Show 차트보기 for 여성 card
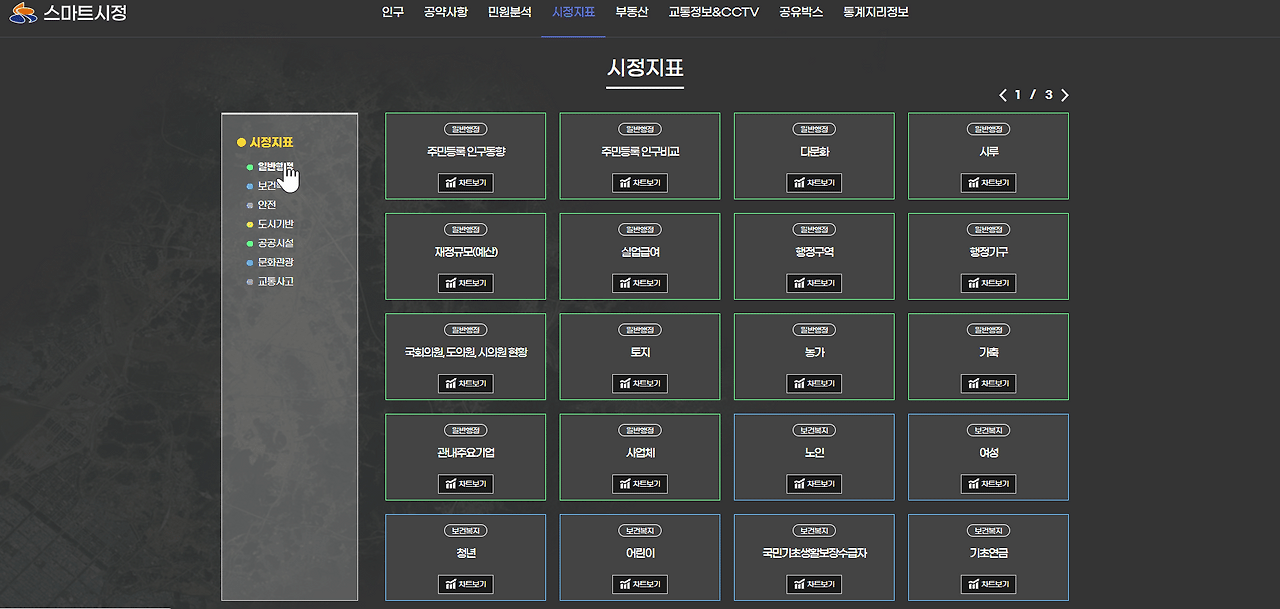Viewport: 1280px width, 609px height. [988, 484]
